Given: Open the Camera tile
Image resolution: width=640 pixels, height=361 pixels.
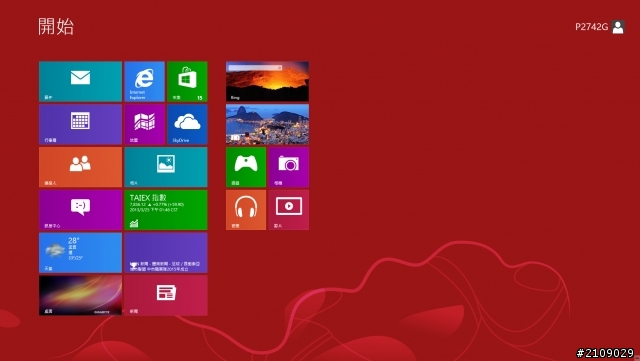Looking at the screenshot, I should [289, 167].
